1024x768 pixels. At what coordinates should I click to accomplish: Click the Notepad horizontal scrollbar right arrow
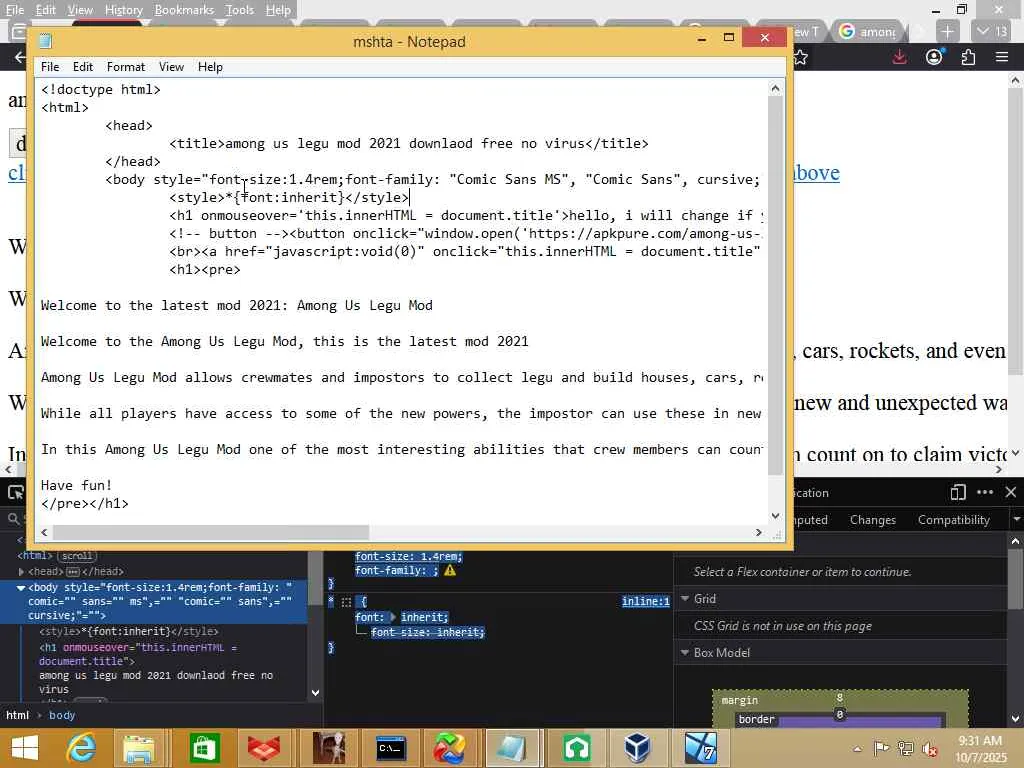[758, 532]
